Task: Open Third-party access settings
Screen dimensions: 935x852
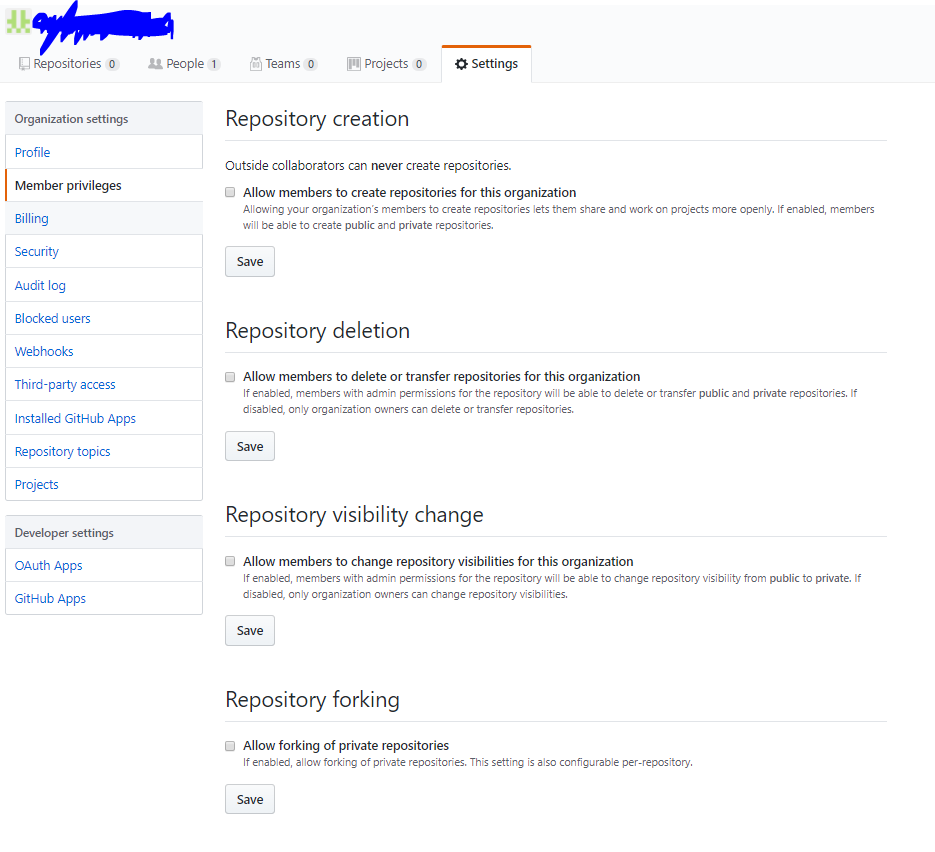Action: click(104, 385)
